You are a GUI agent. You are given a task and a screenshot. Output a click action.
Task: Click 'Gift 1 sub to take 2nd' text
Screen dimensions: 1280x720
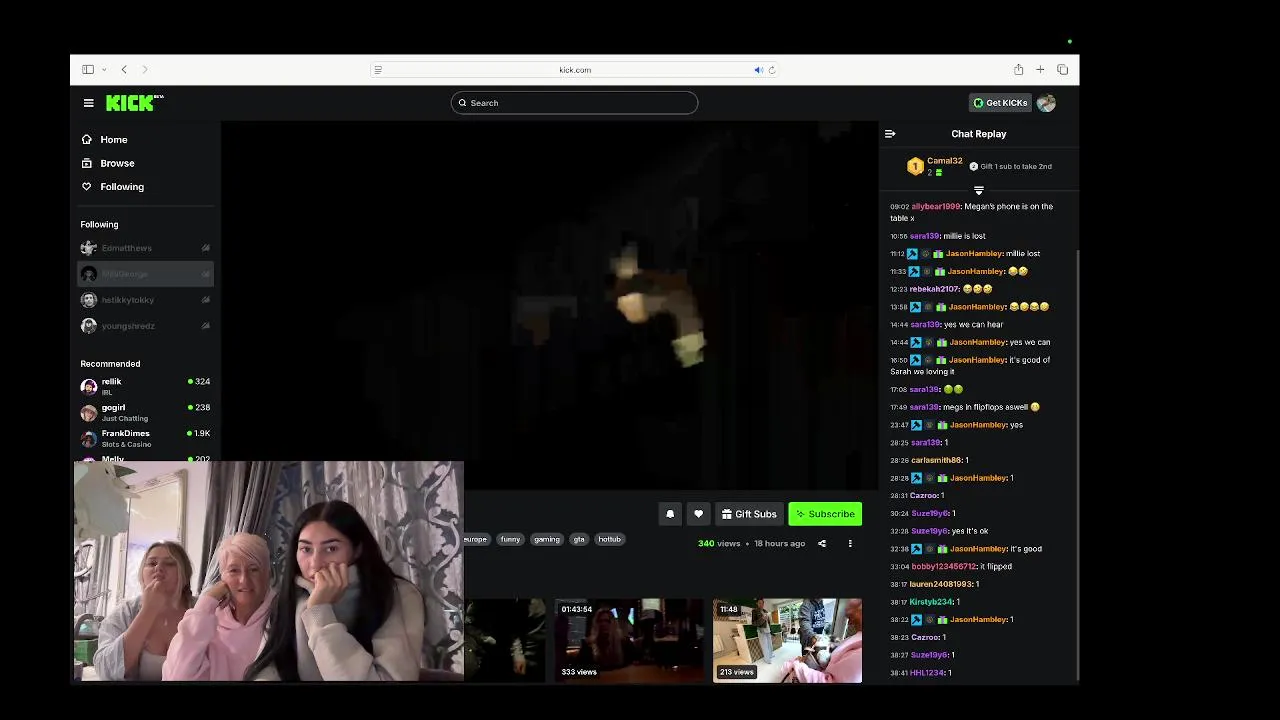click(1016, 167)
